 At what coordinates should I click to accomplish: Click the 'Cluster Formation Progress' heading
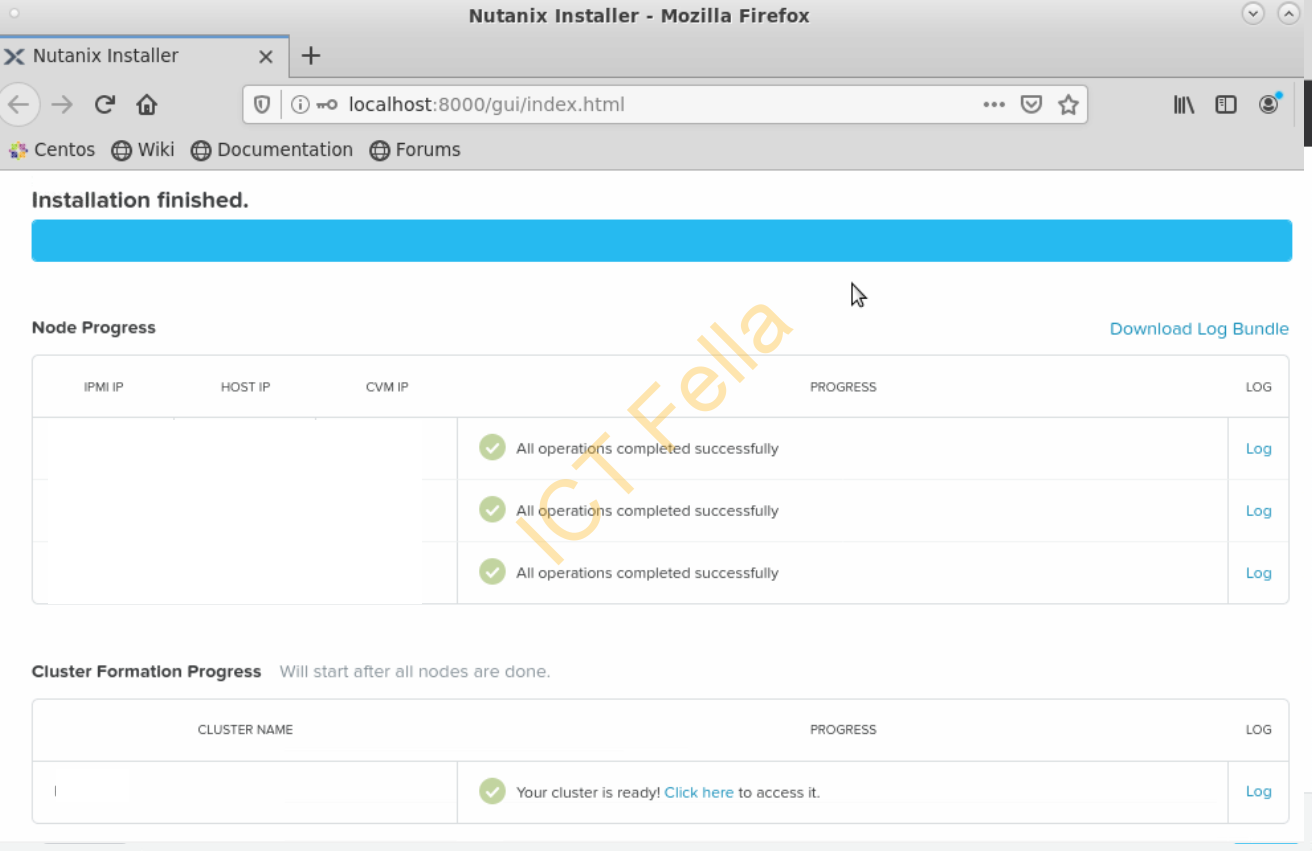tap(146, 671)
